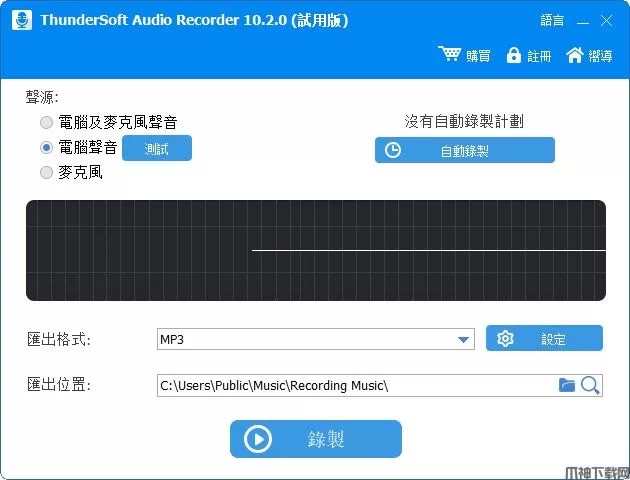Click the dropdown arrow of format list
The height and width of the screenshot is (480, 630).
463,340
